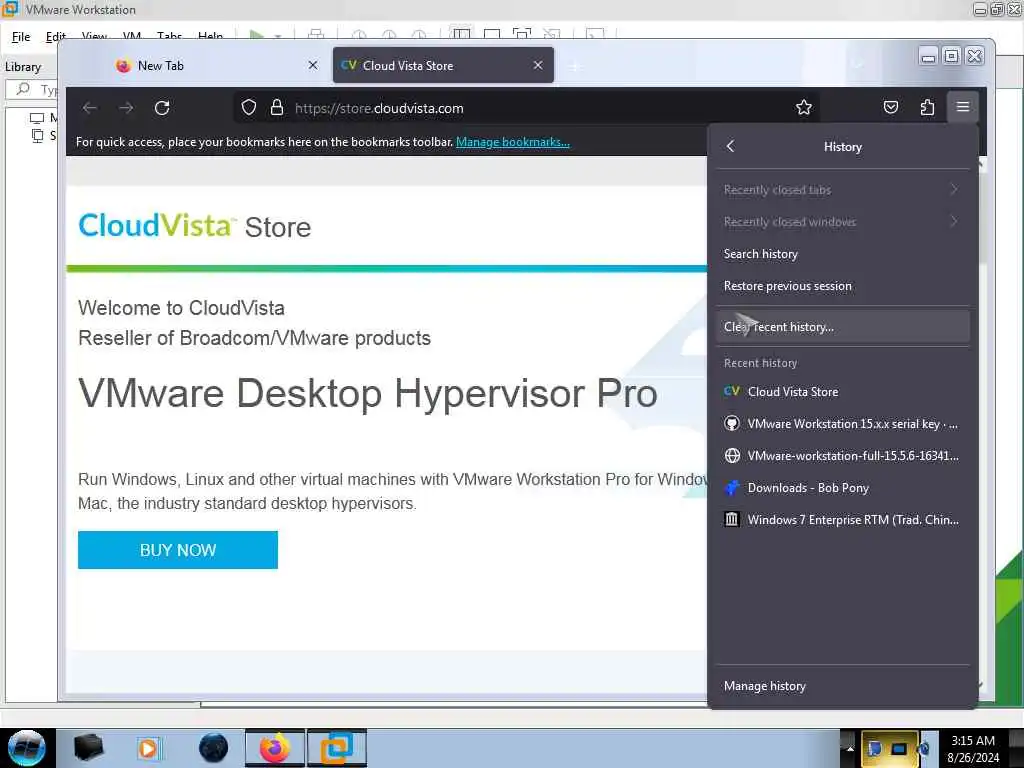Click the BUY NOW button
The width and height of the screenshot is (1024, 768).
178,550
